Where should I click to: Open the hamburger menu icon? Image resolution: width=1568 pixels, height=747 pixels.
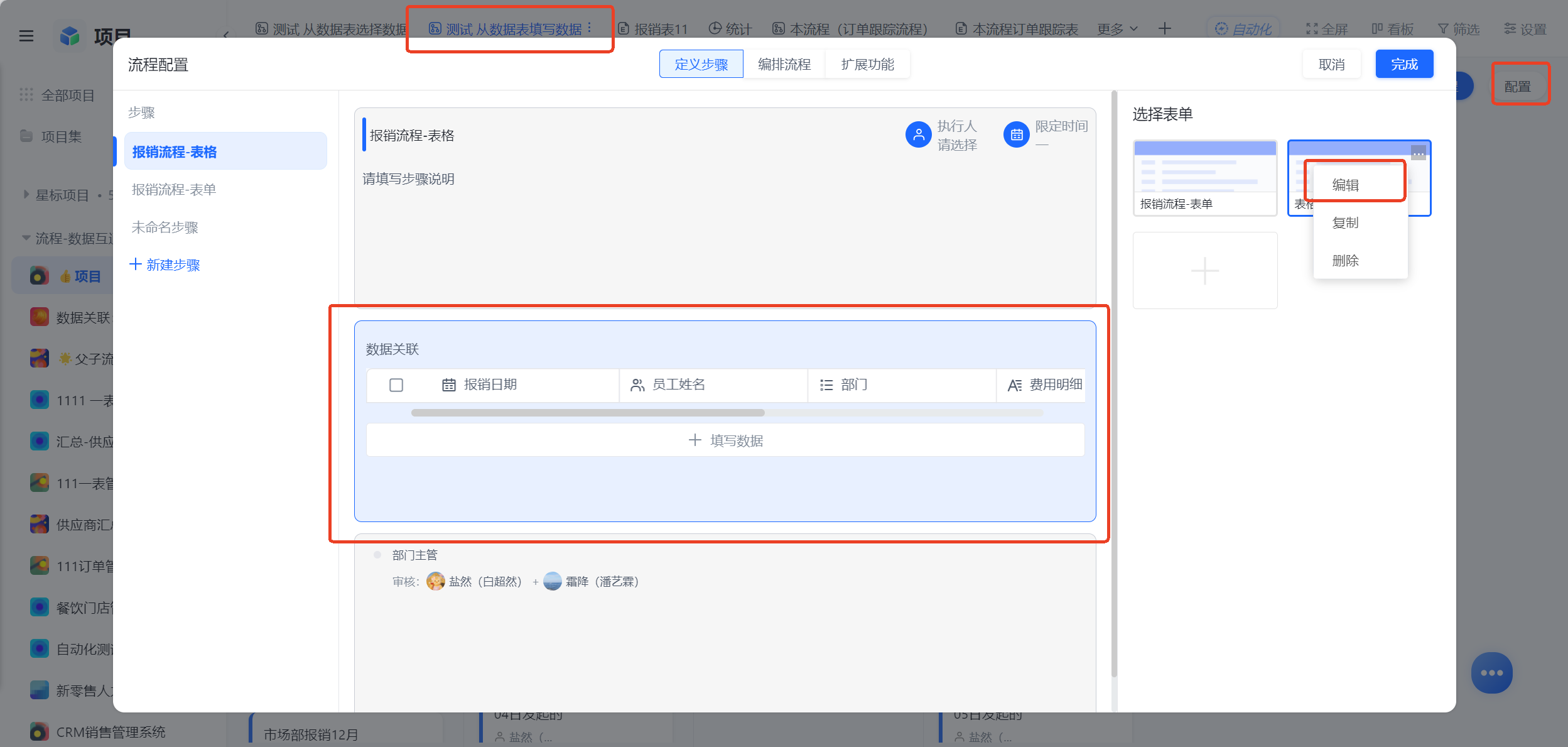click(26, 36)
